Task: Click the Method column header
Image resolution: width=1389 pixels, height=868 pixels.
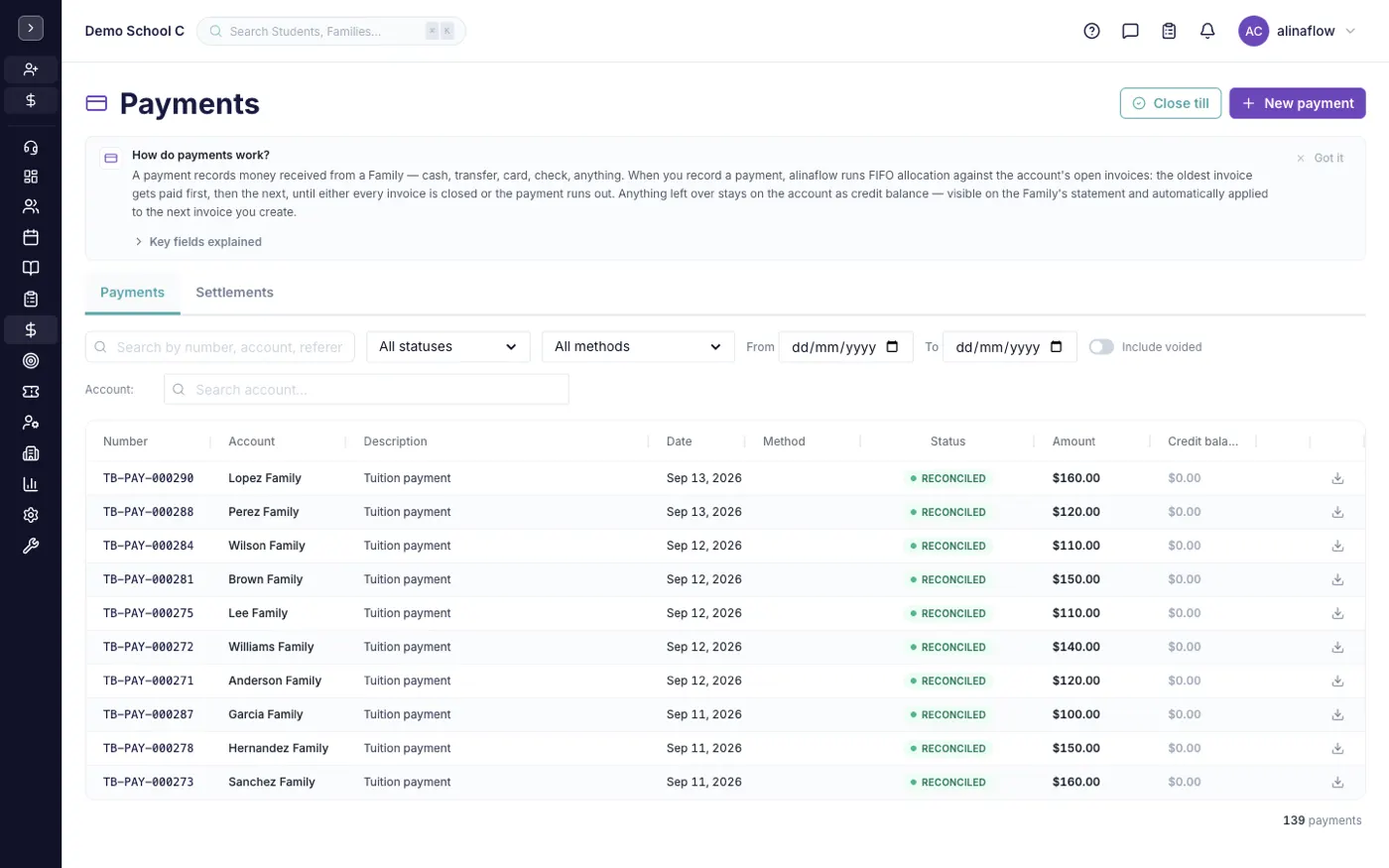Action: point(784,441)
